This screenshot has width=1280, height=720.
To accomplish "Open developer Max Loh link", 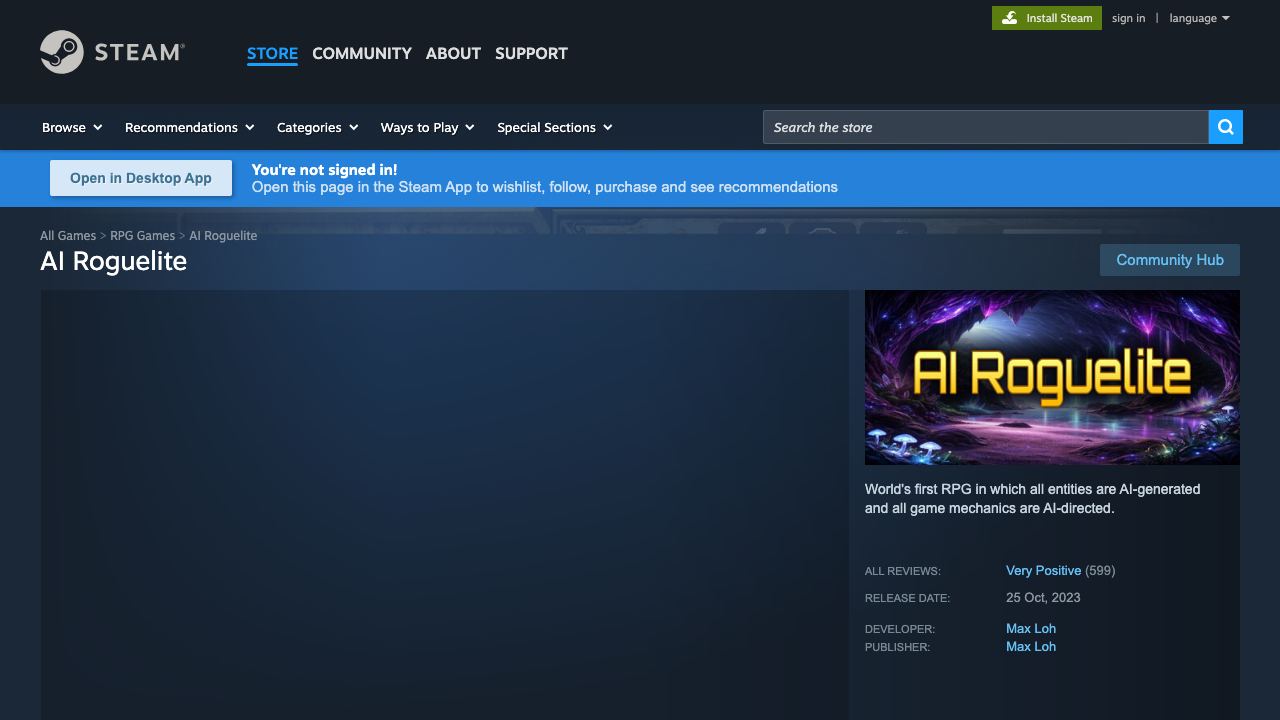I will tap(1031, 628).
